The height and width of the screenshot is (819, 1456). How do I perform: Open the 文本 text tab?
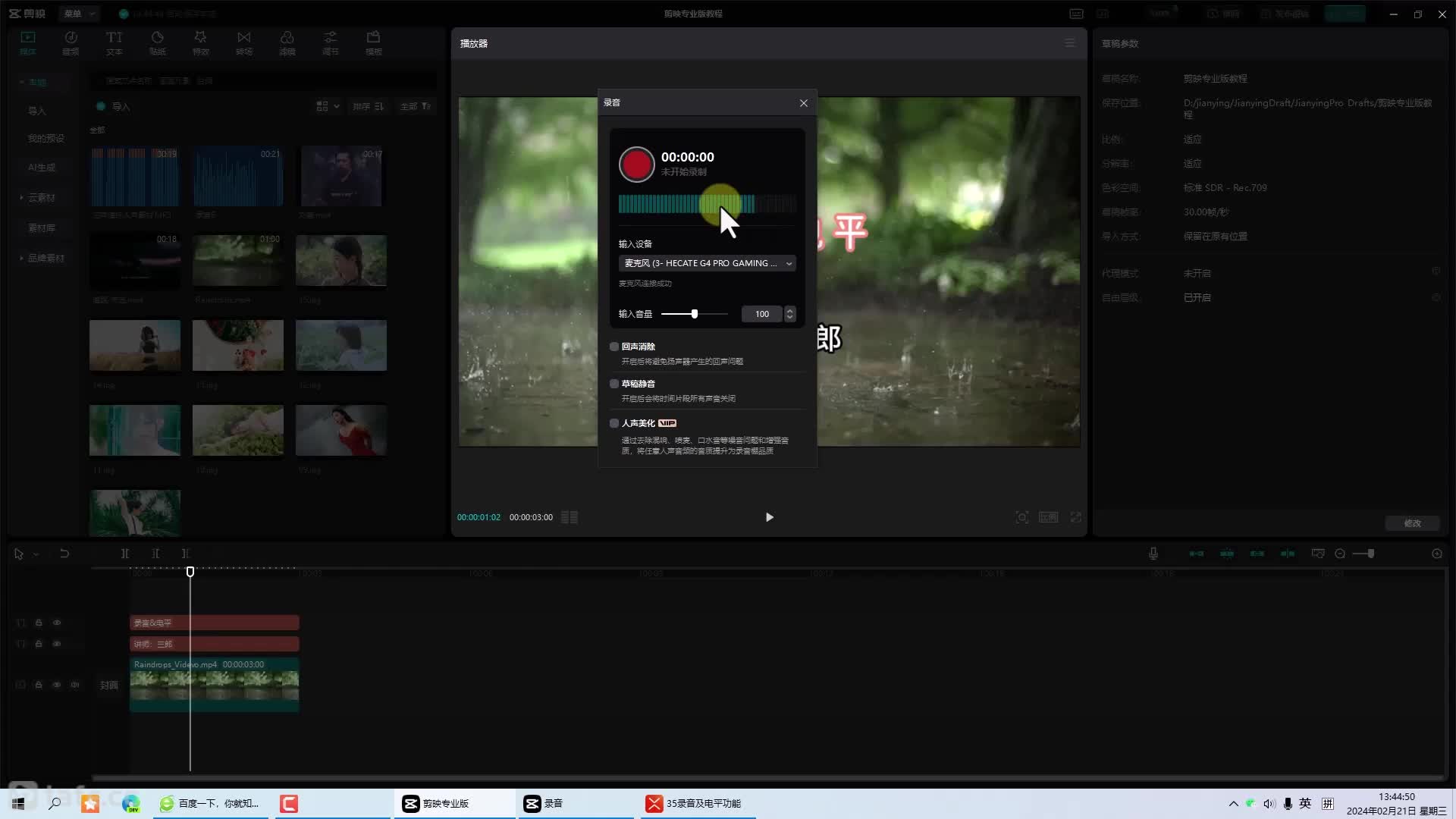pos(114,43)
